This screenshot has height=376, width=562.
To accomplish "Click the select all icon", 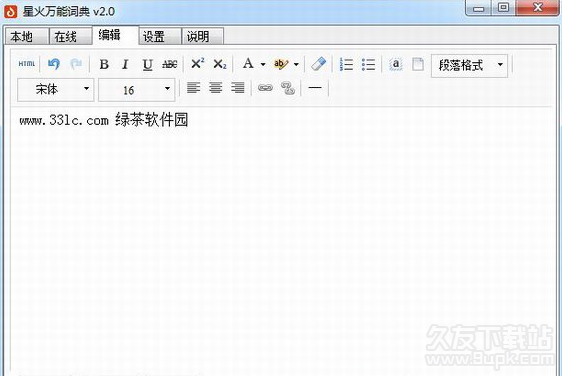I will (396, 65).
